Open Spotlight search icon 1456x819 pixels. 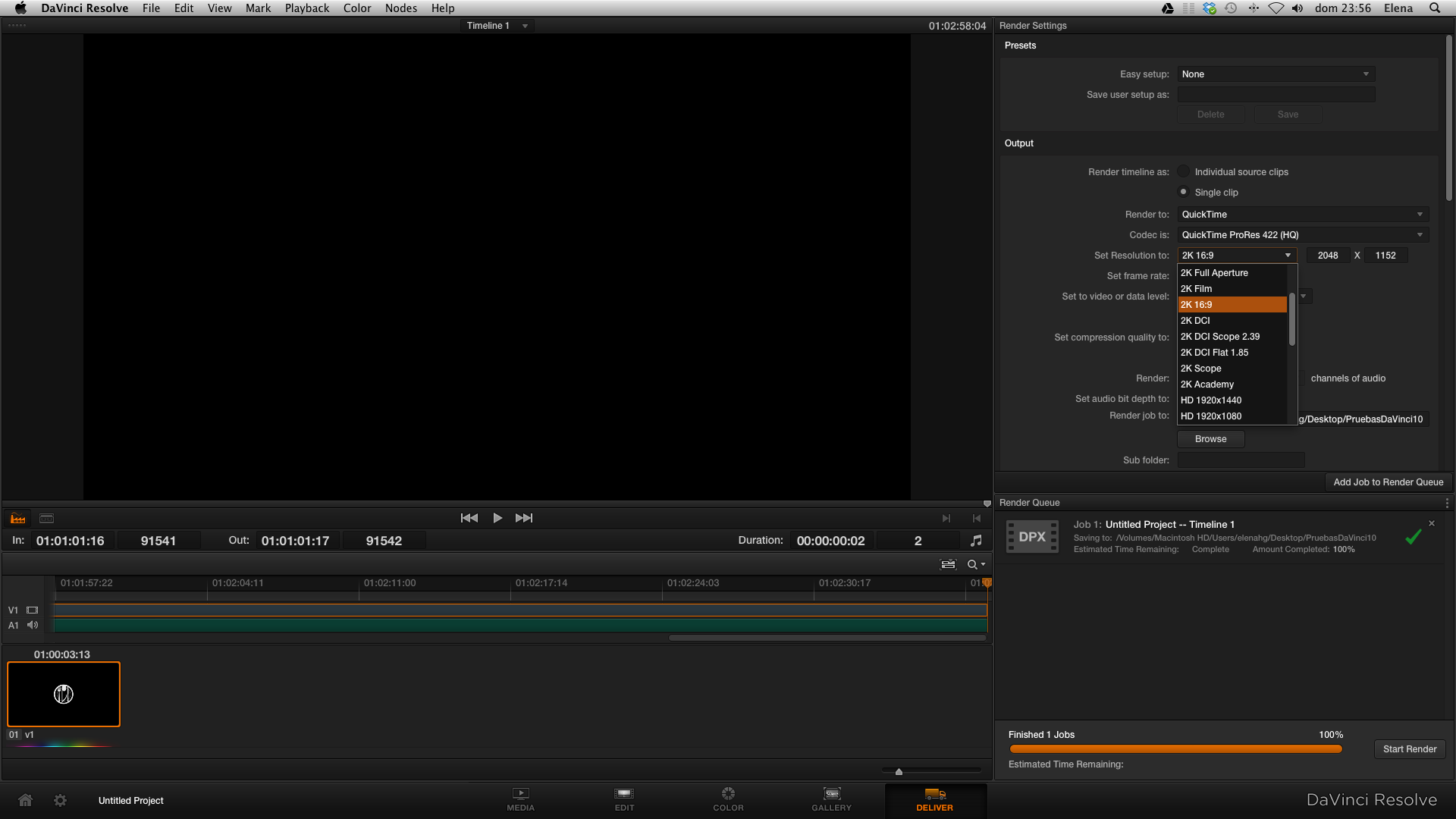point(1435,8)
